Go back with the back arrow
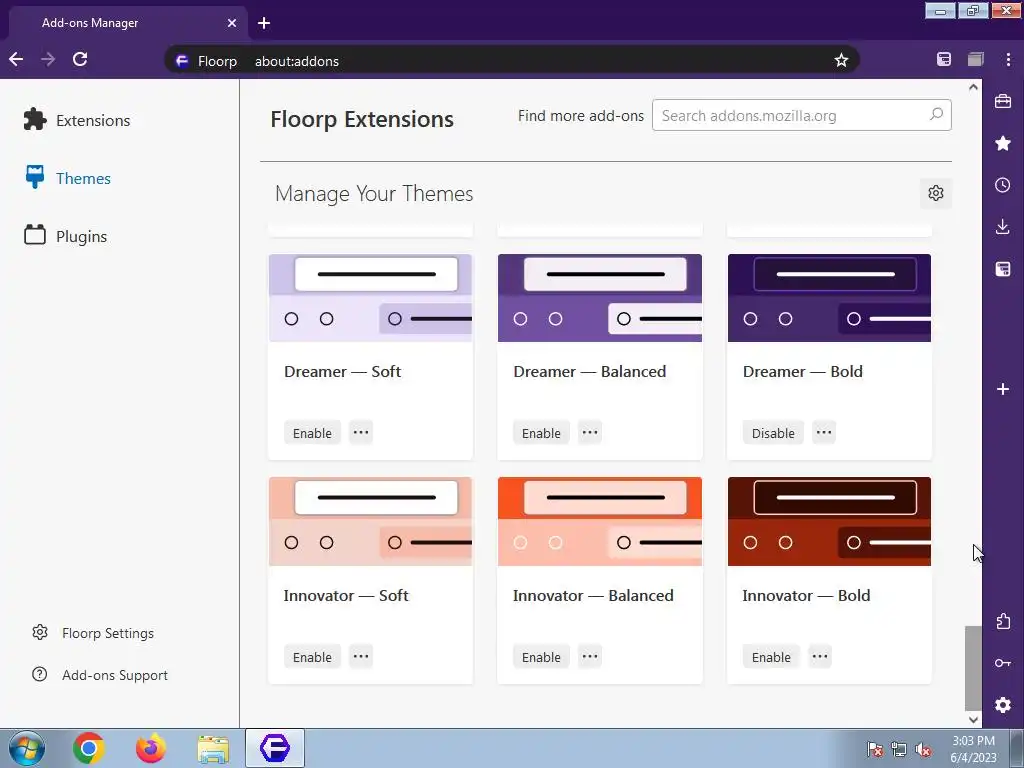This screenshot has width=1024, height=768. coord(16,59)
